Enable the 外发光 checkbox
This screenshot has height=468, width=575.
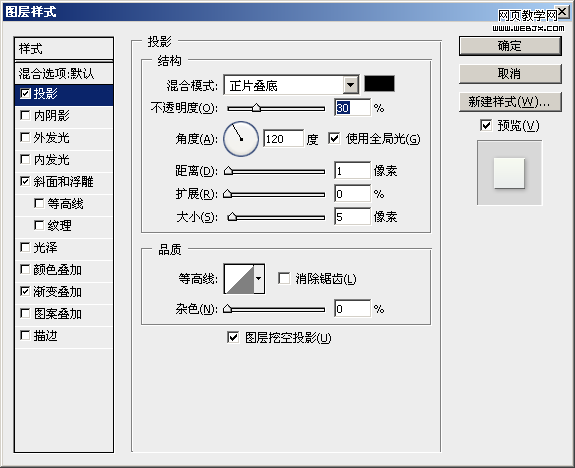pos(25,138)
